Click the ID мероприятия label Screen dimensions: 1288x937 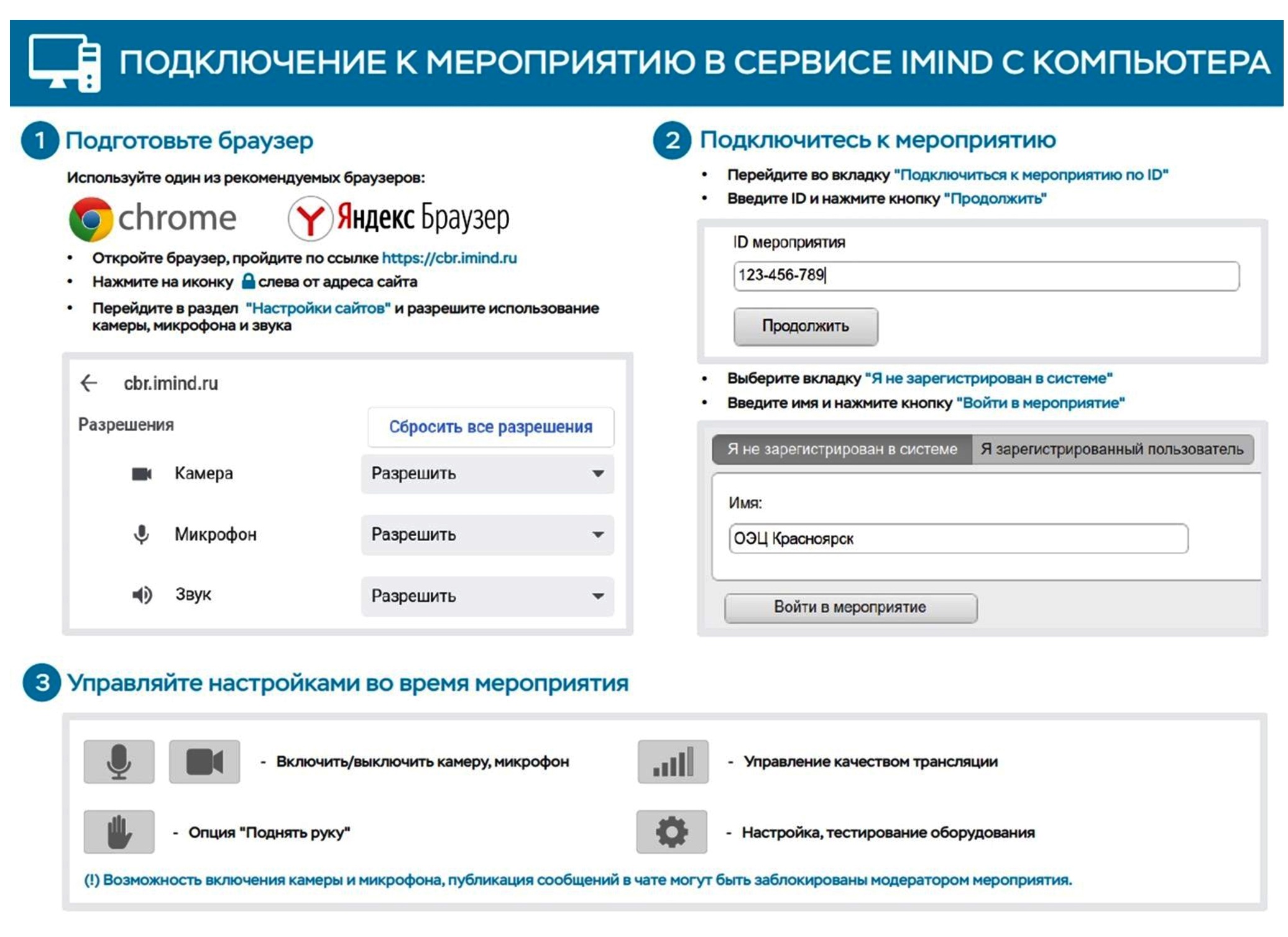tap(789, 242)
